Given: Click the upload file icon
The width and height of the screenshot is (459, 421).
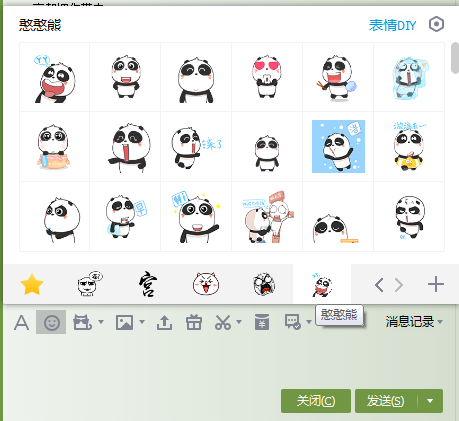Looking at the screenshot, I should [164, 322].
